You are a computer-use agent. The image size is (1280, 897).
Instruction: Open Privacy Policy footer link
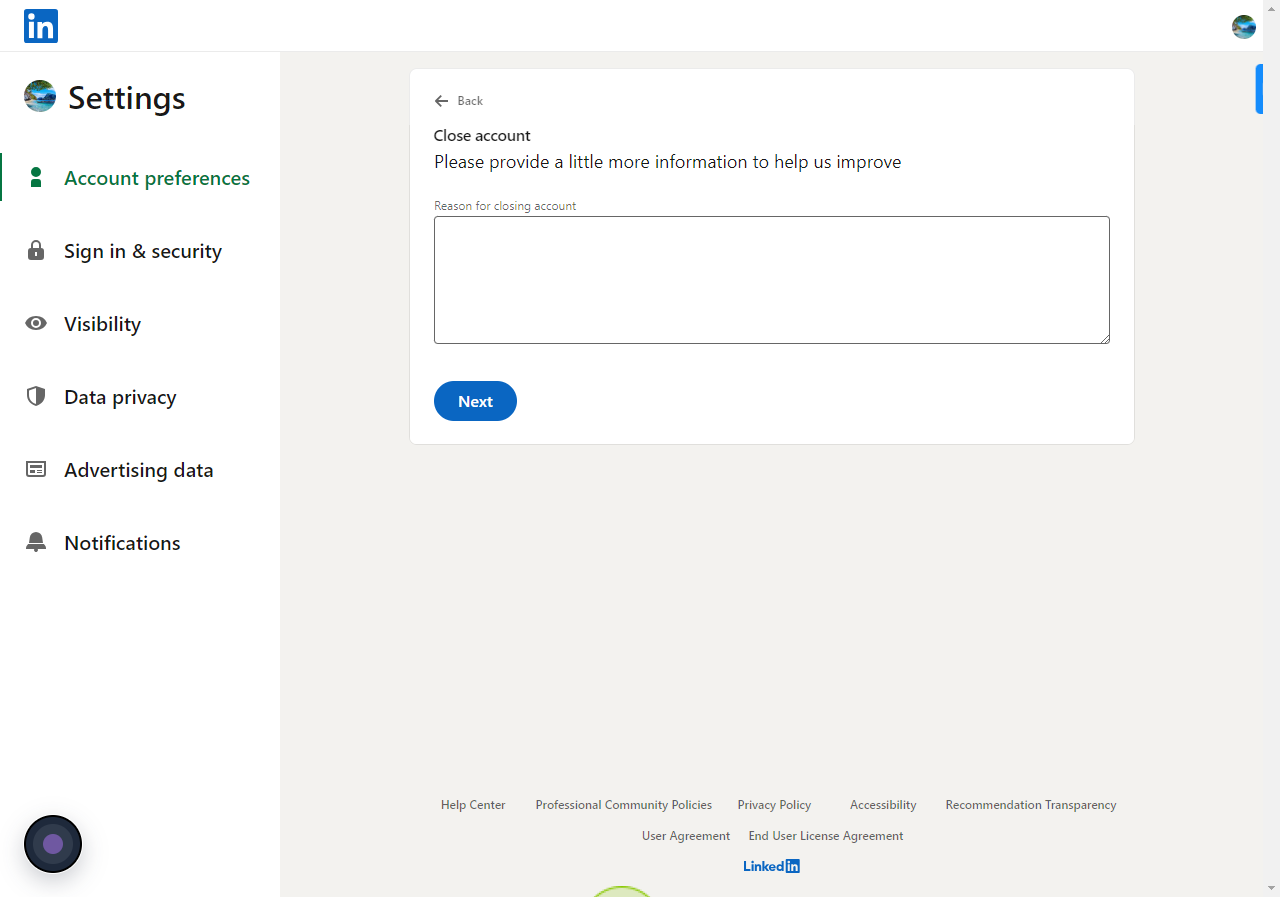[774, 805]
